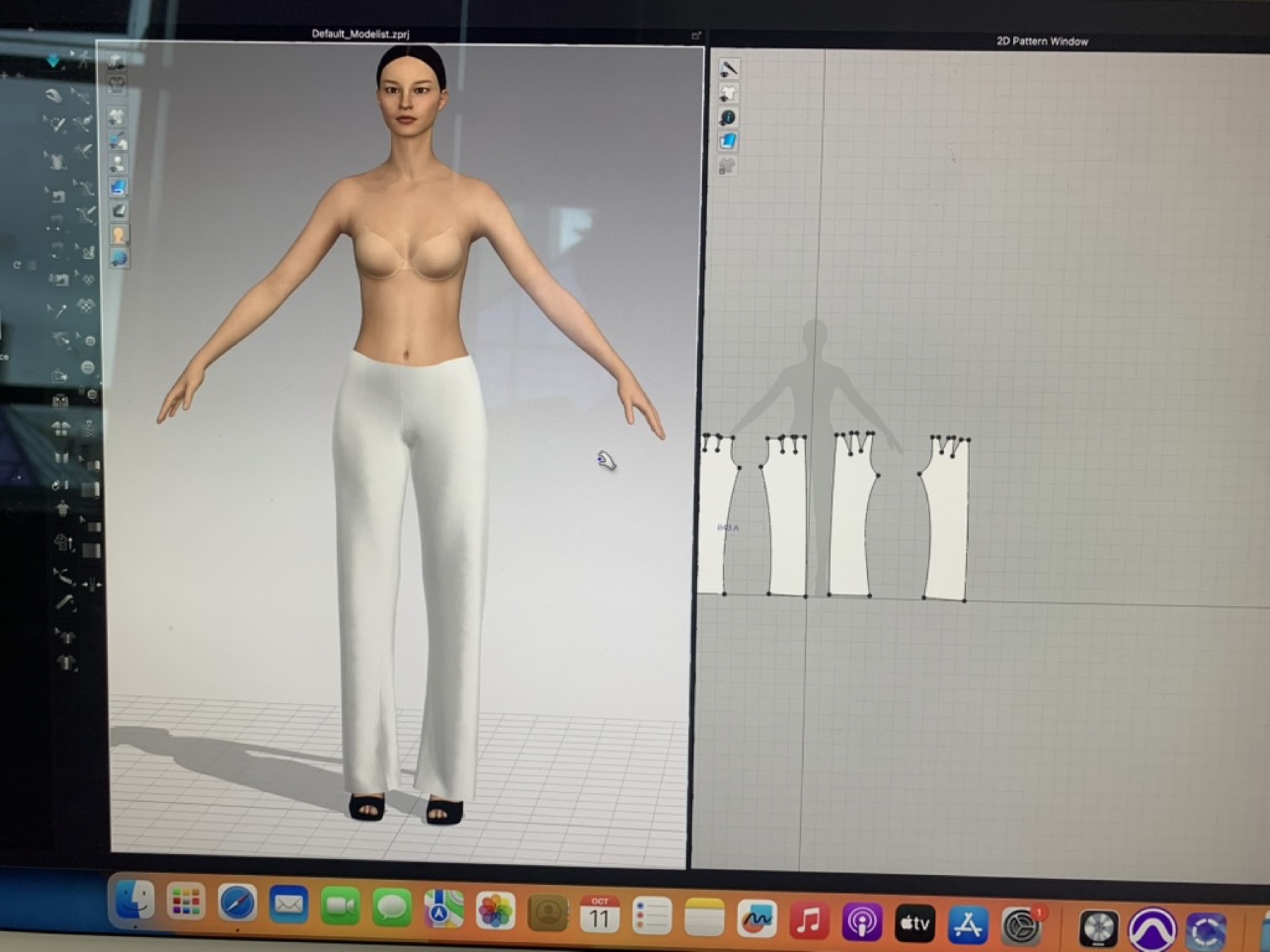This screenshot has width=1270, height=952.
Task: Click the blue layered surface icon in 2D toolbar
Action: click(727, 141)
